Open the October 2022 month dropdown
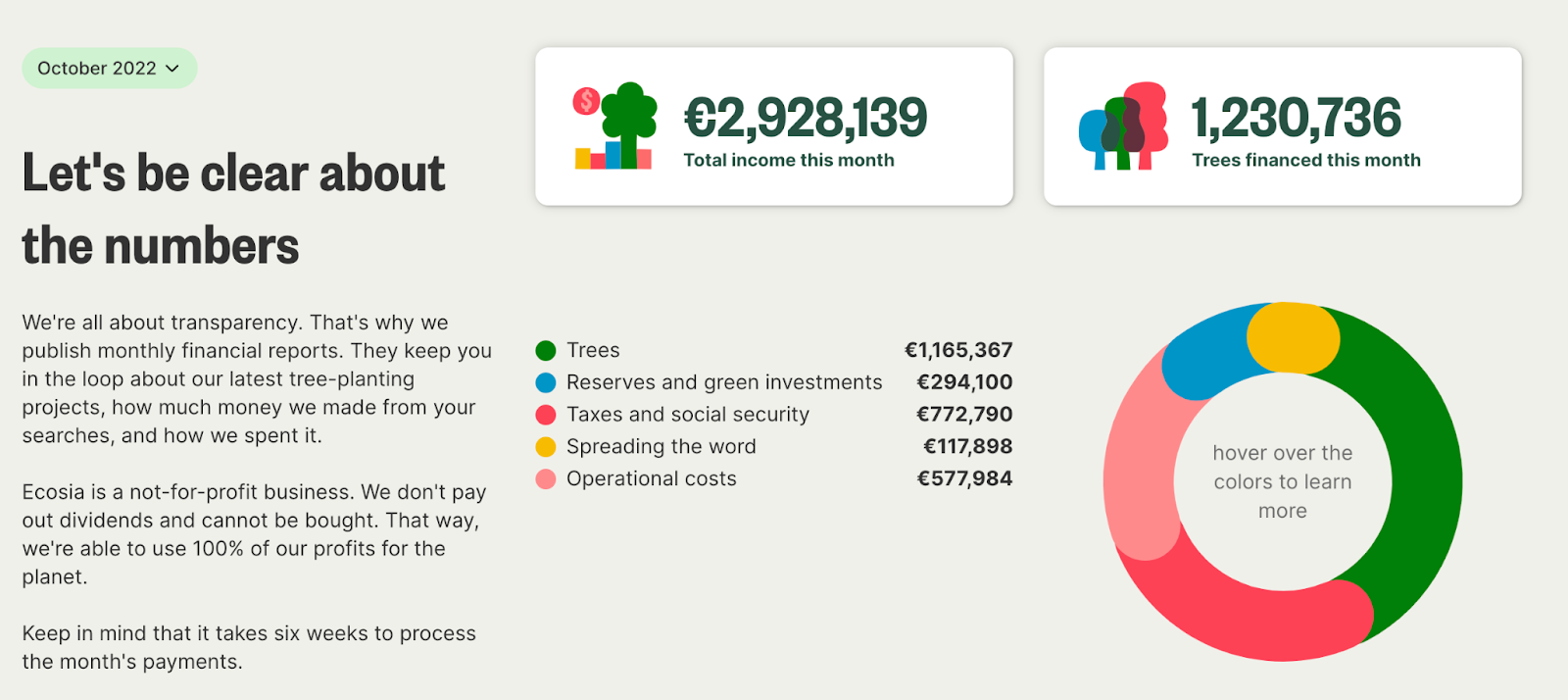 pyautogui.click(x=110, y=69)
